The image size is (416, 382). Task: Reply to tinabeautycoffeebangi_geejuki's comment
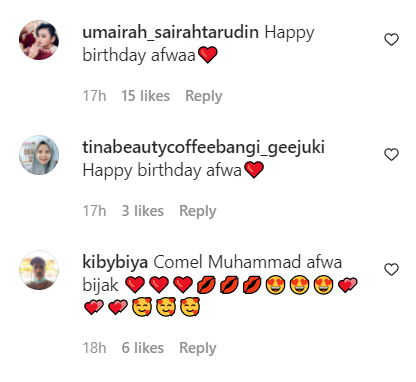pos(198,211)
